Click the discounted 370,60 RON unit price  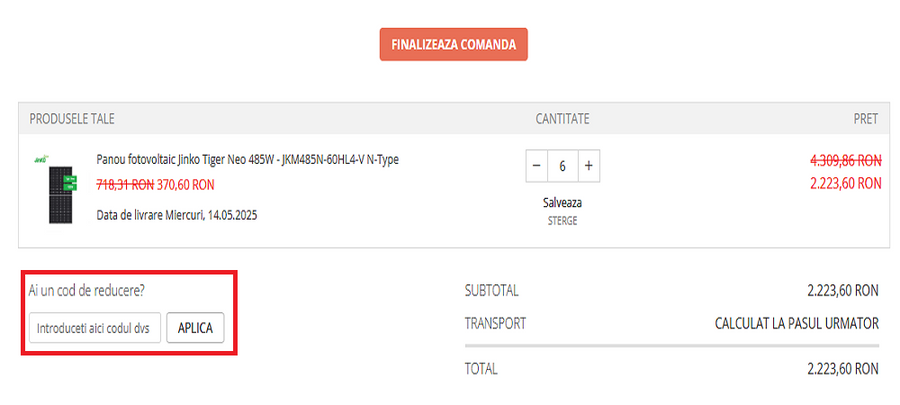[186, 185]
